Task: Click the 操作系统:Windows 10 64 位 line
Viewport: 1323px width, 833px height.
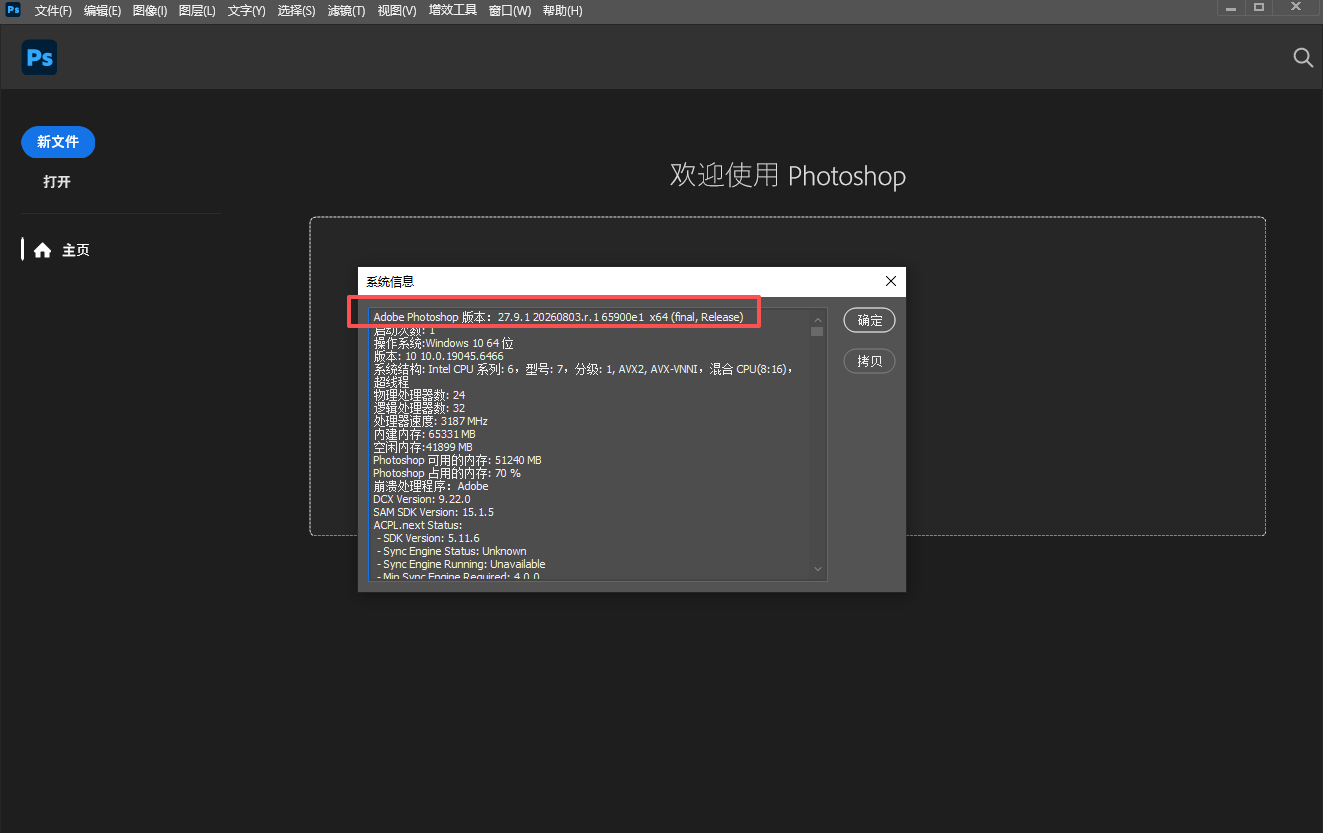Action: [x=443, y=343]
